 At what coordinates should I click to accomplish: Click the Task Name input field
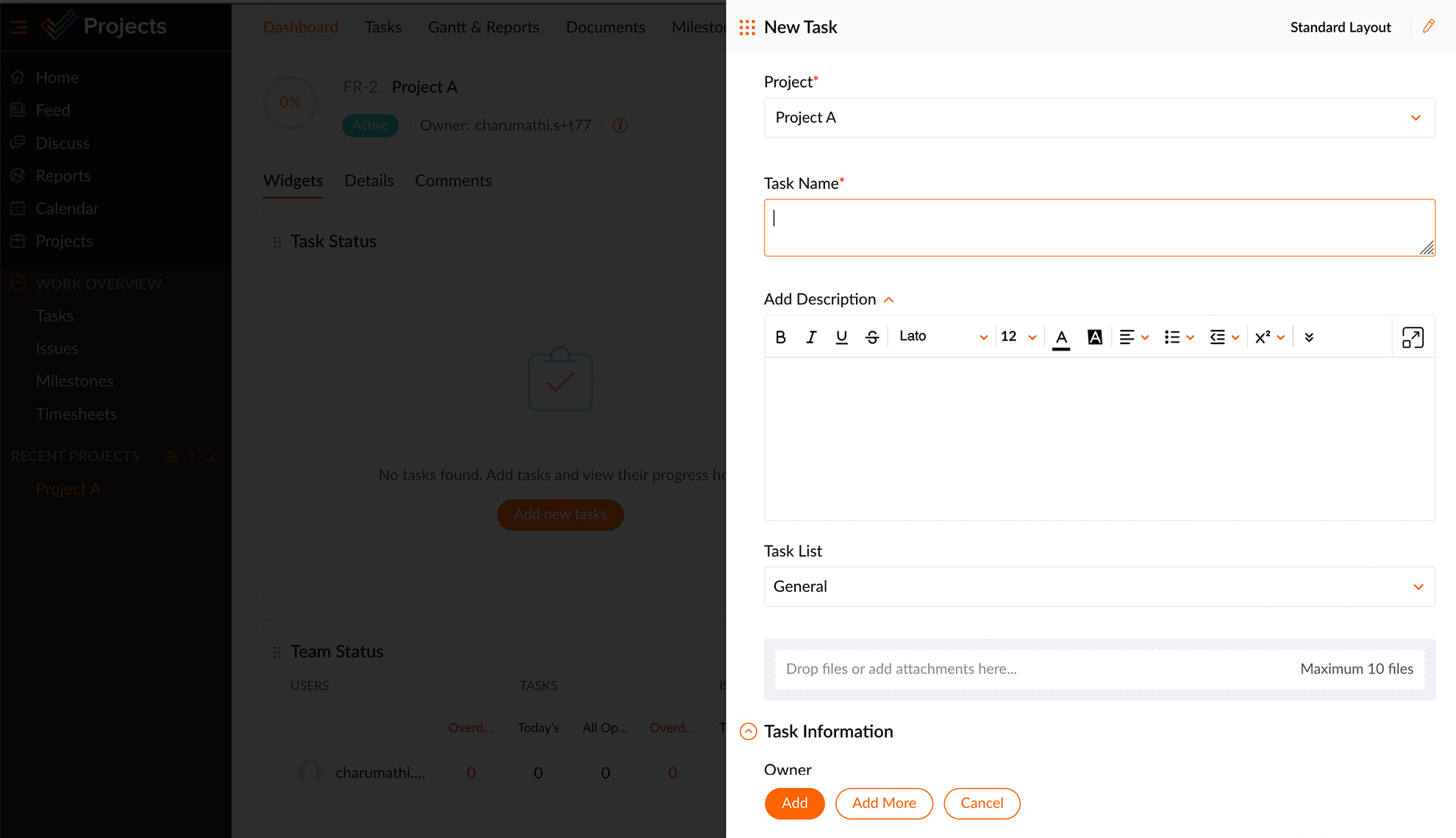tap(1098, 227)
